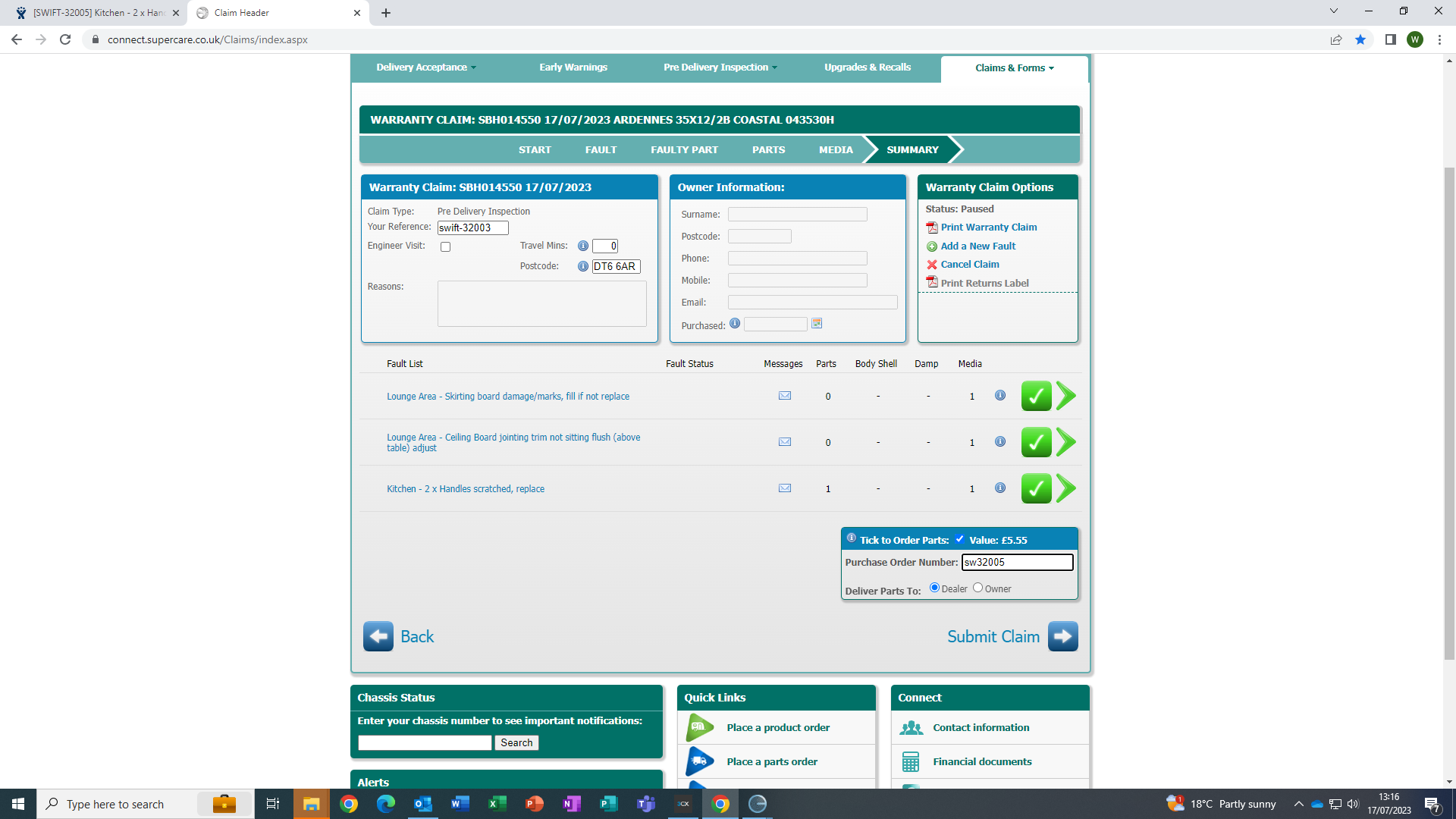Click info icon next to Travel Mins
Image resolution: width=1456 pixels, height=819 pixels.
point(583,246)
